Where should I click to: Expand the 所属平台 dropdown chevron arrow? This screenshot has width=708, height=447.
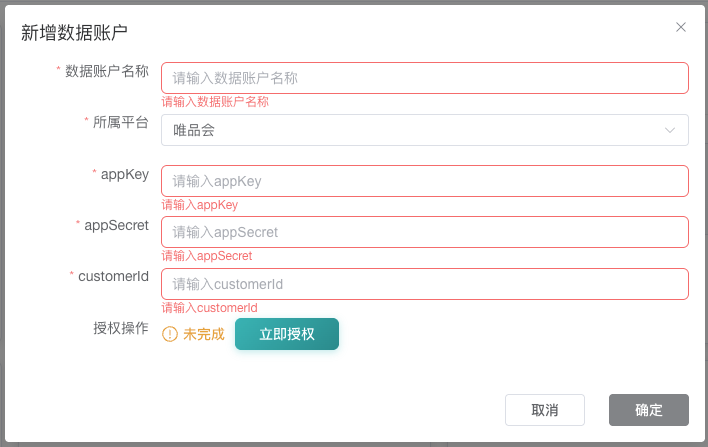click(x=670, y=130)
